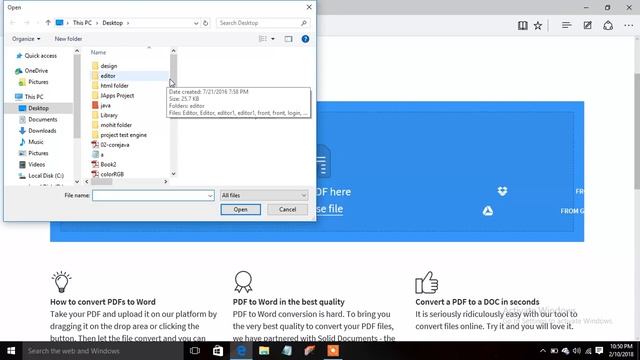640x360 pixels.
Task: Open the address bar history dropdown
Action: coord(196,23)
